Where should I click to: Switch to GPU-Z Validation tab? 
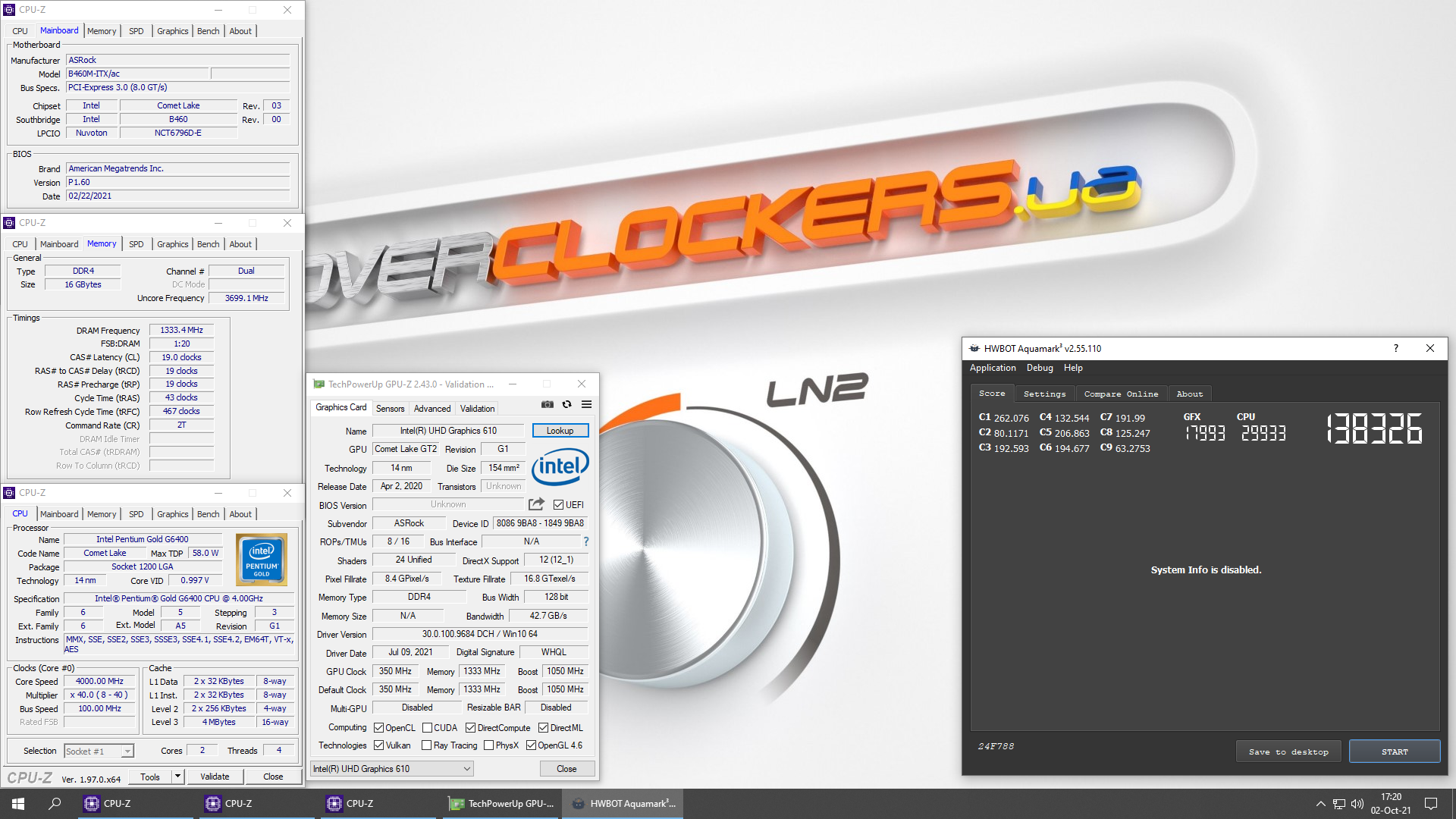(x=477, y=409)
